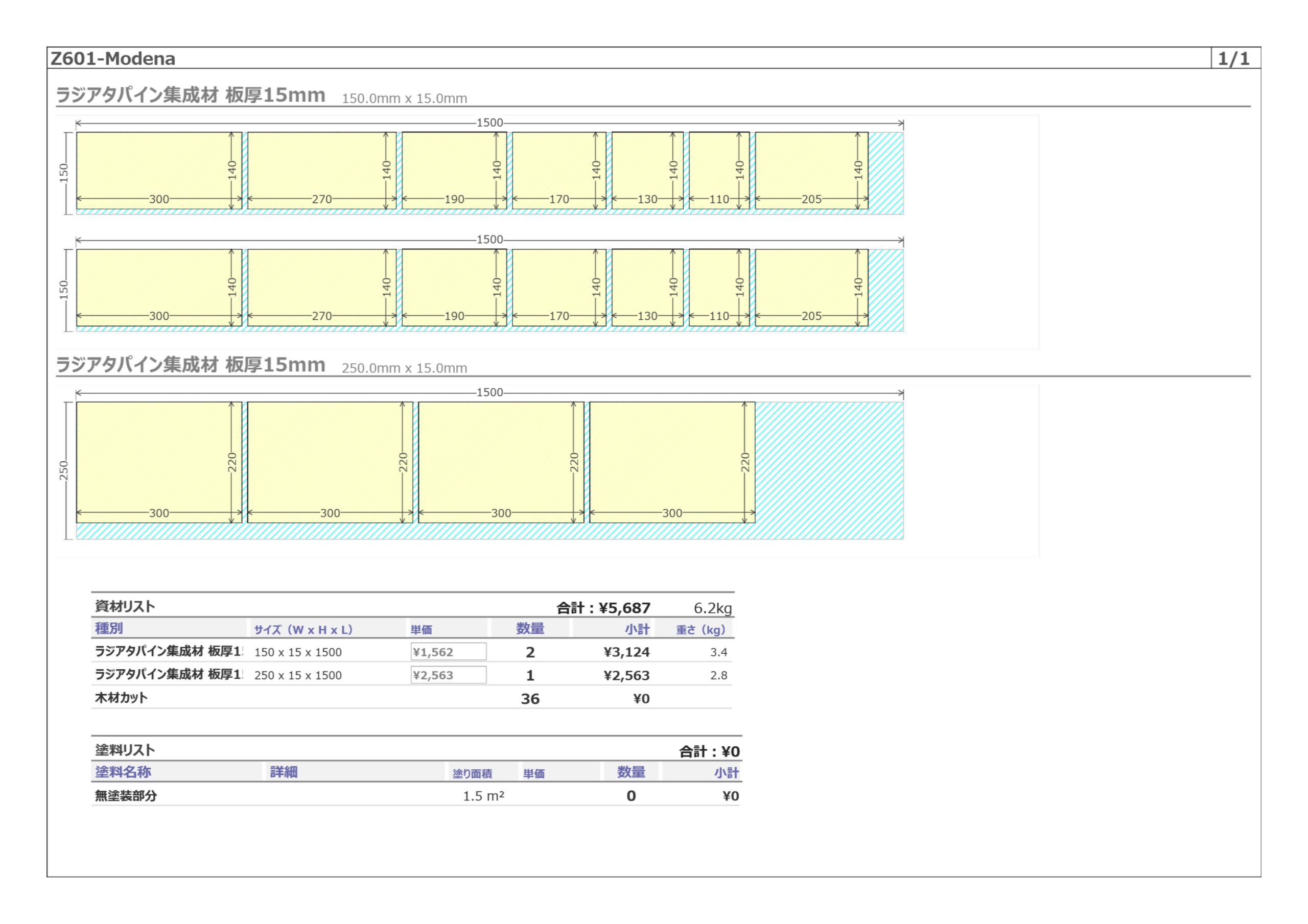
Task: Select the 270 piece in first board
Action: click(322, 171)
